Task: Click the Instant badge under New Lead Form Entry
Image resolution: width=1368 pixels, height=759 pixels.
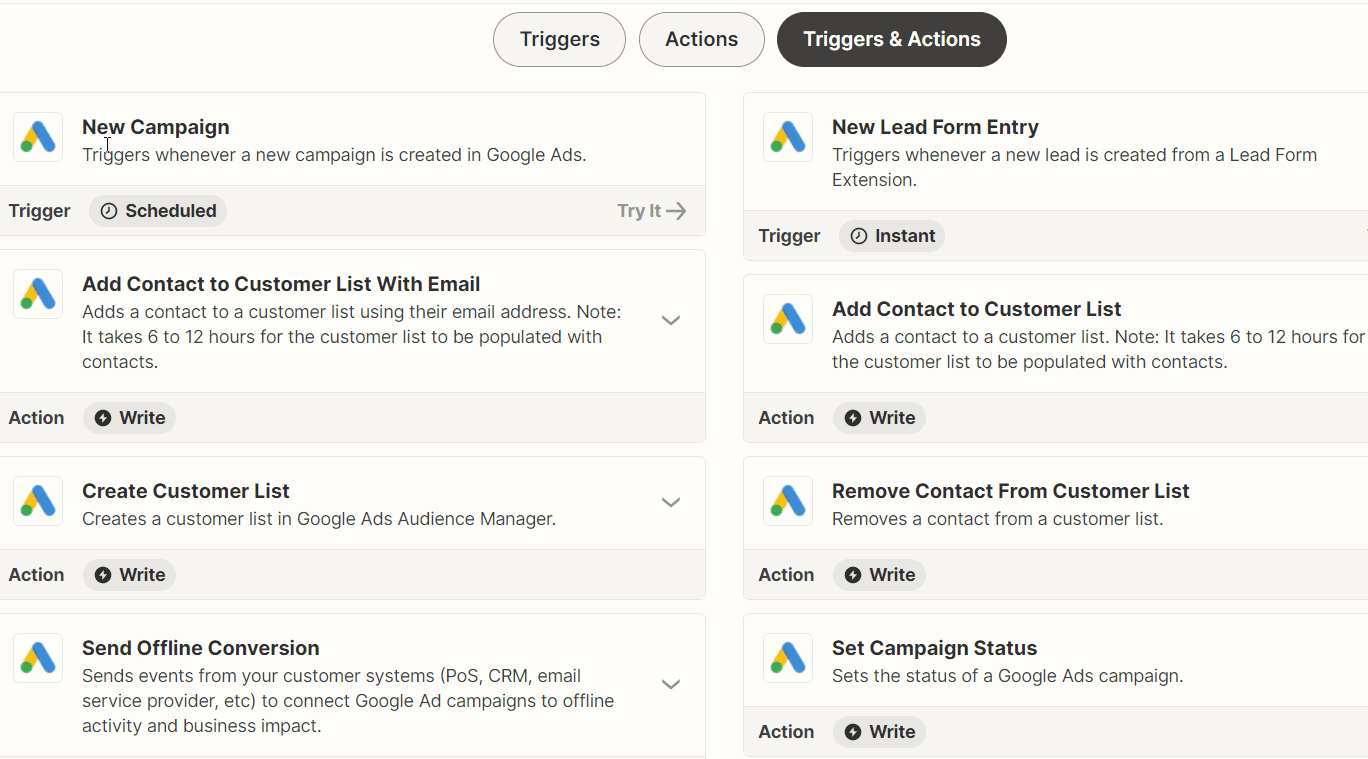Action: (x=892, y=236)
